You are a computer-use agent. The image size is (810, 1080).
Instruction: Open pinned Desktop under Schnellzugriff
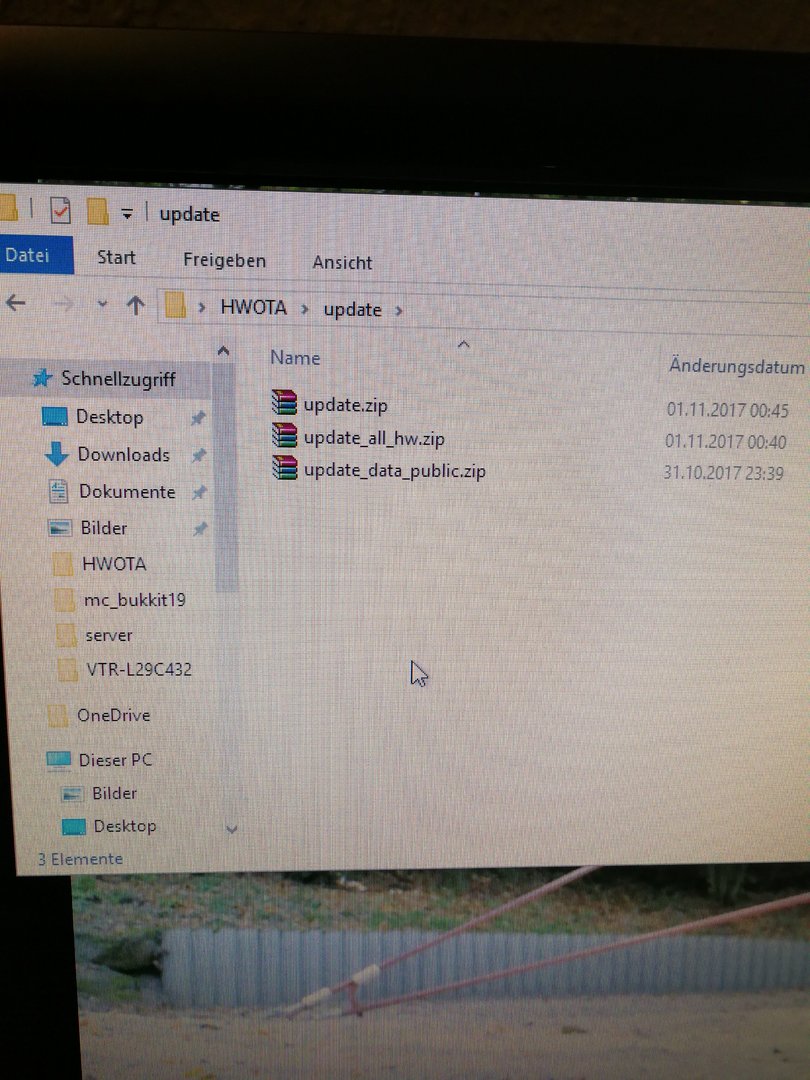110,417
